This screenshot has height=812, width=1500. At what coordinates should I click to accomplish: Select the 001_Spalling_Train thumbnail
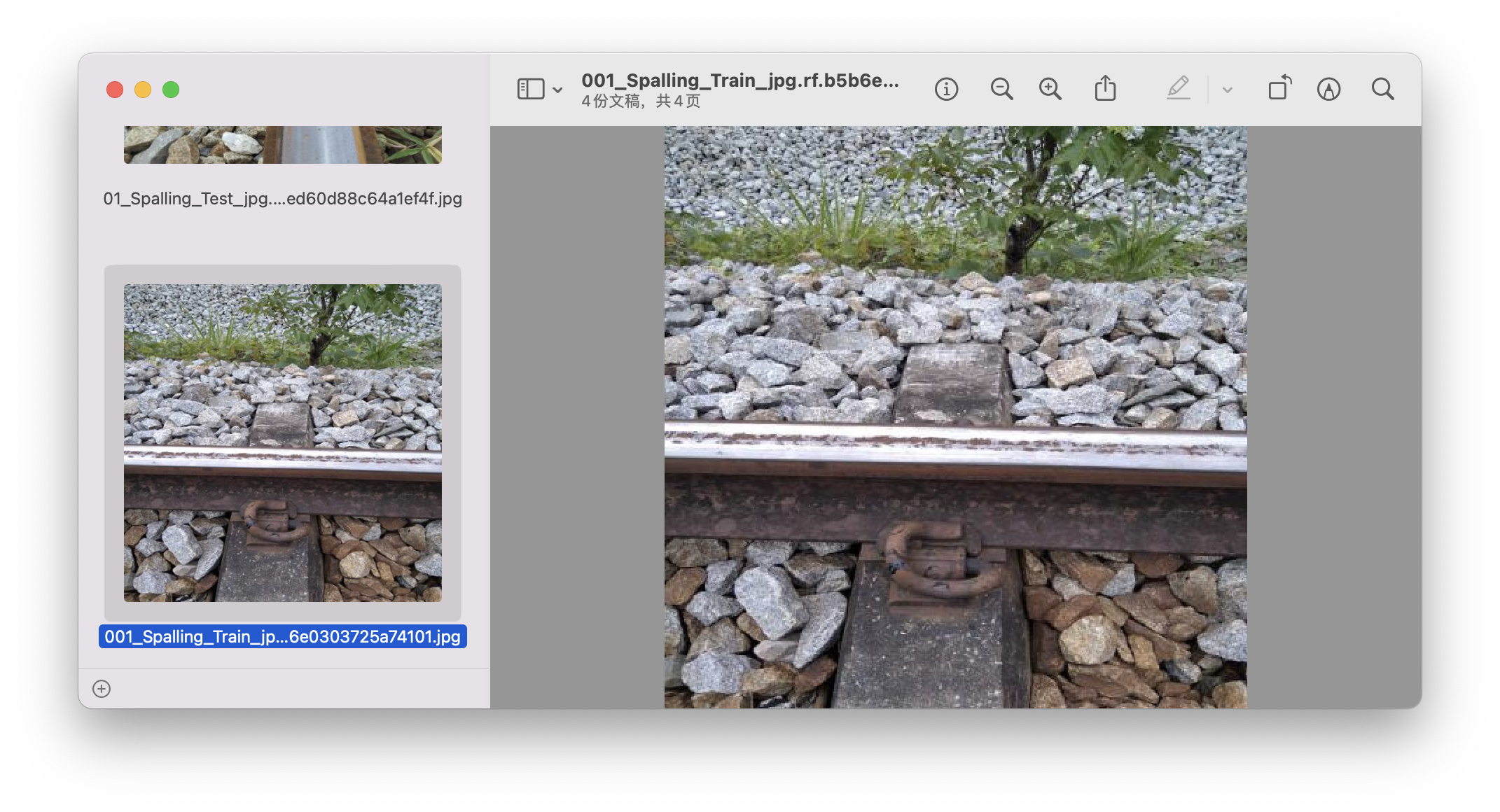tap(283, 442)
